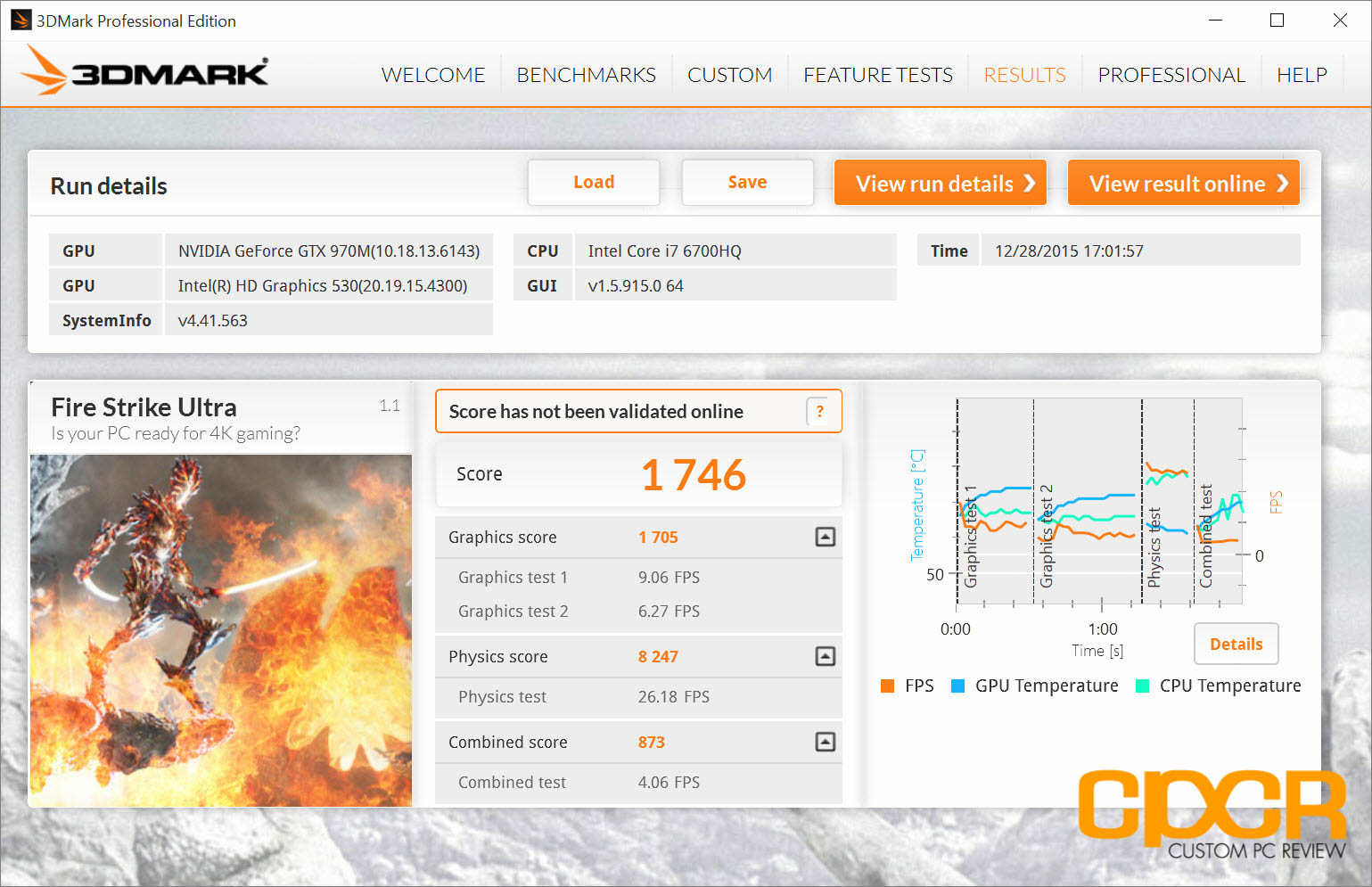This screenshot has width=1372, height=887.
Task: Click the SystemInfo version v4.41.563
Action: pos(329,320)
